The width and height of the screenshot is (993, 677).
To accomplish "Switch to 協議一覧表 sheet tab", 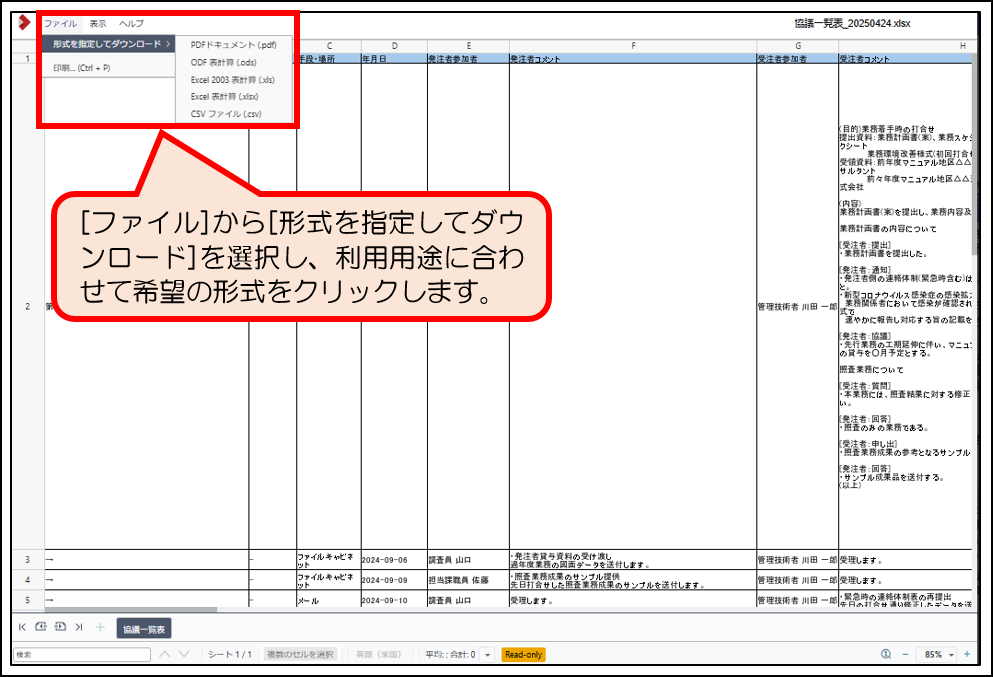I will [144, 629].
